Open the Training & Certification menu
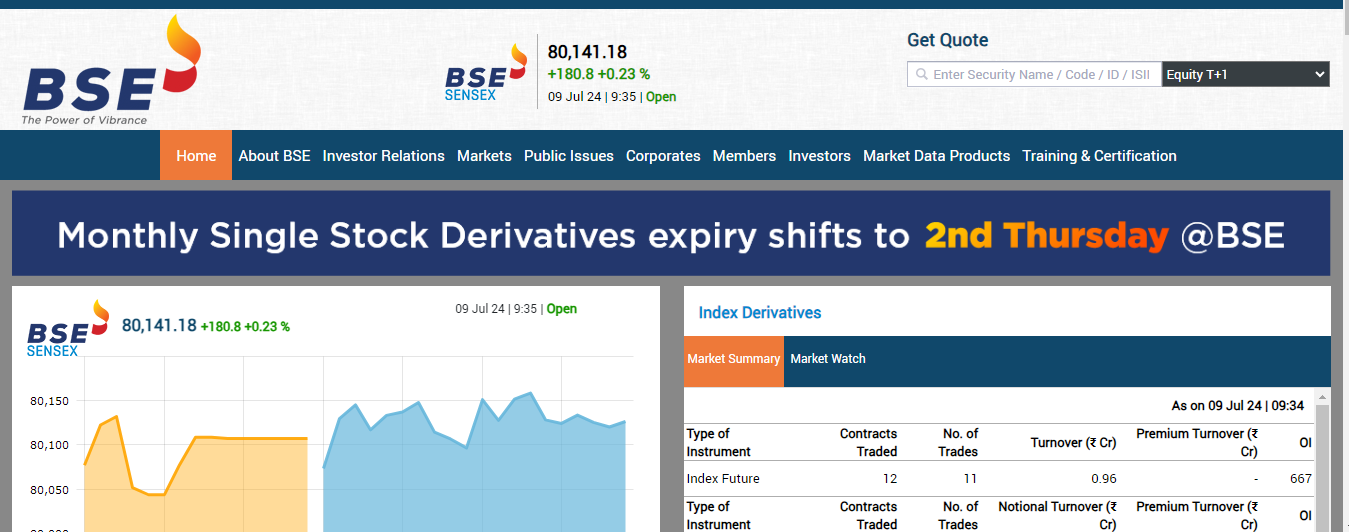 coord(1099,156)
